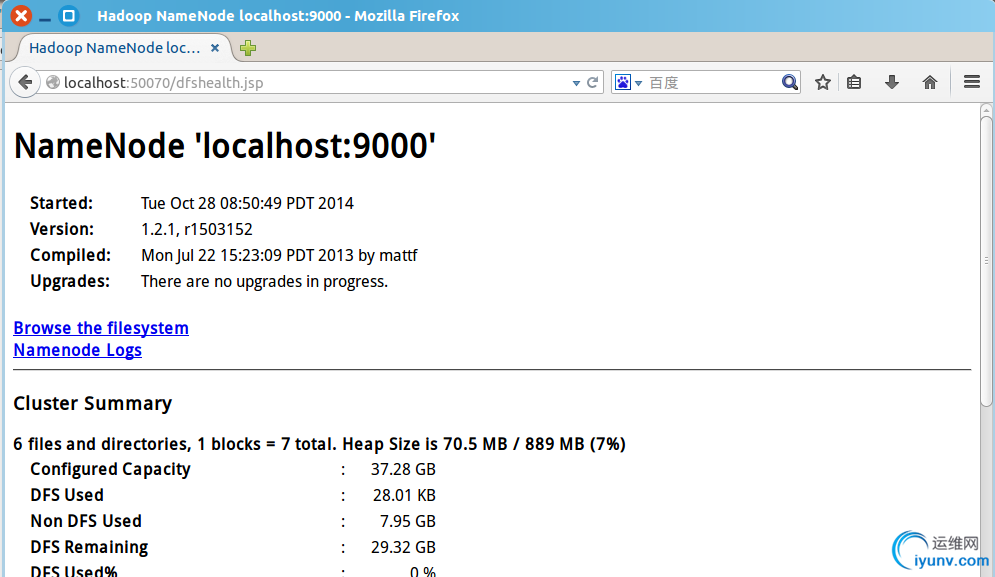This screenshot has width=995, height=577.
Task: Maximize the Firefox window
Action: pos(69,16)
